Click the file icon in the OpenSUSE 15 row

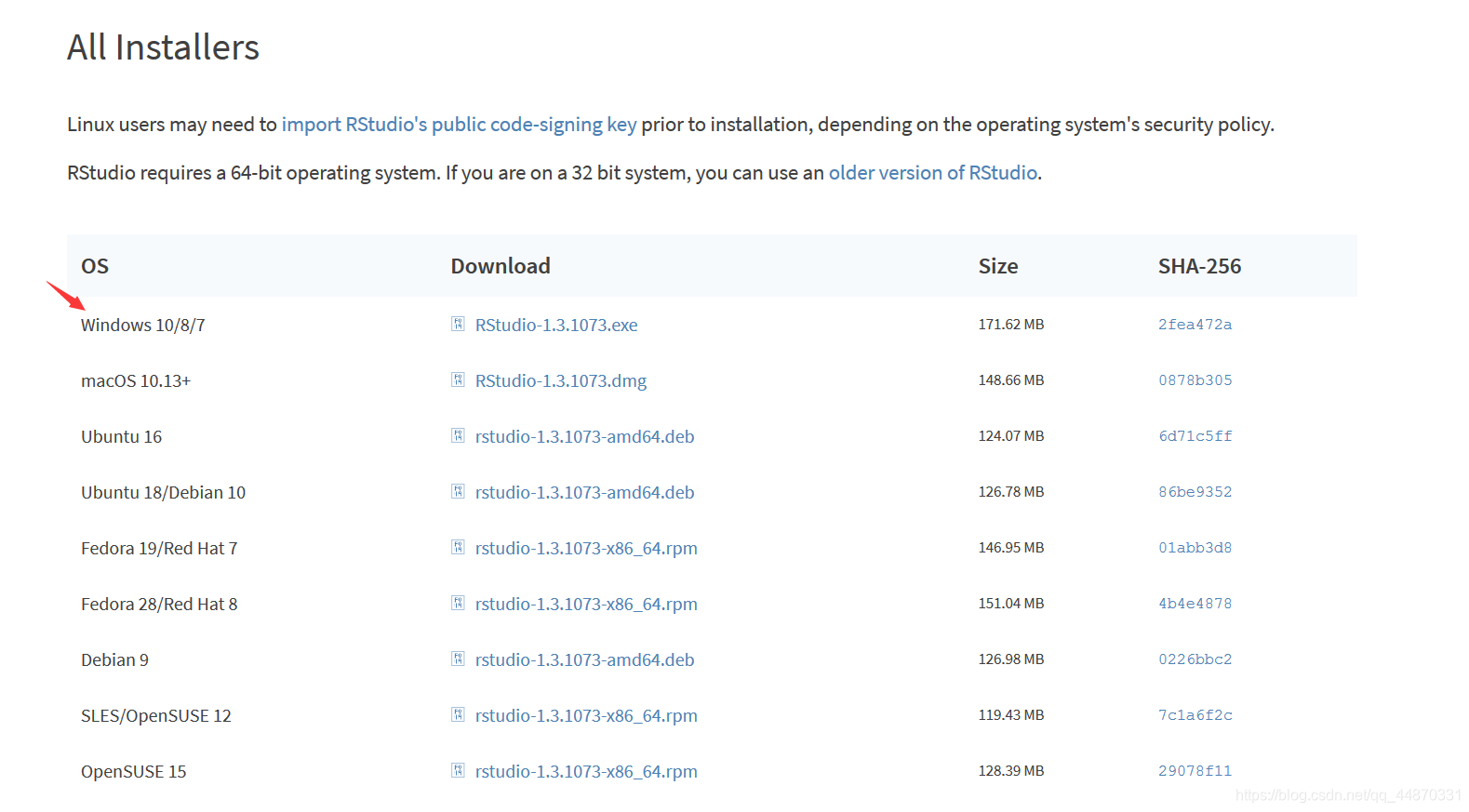tap(458, 770)
